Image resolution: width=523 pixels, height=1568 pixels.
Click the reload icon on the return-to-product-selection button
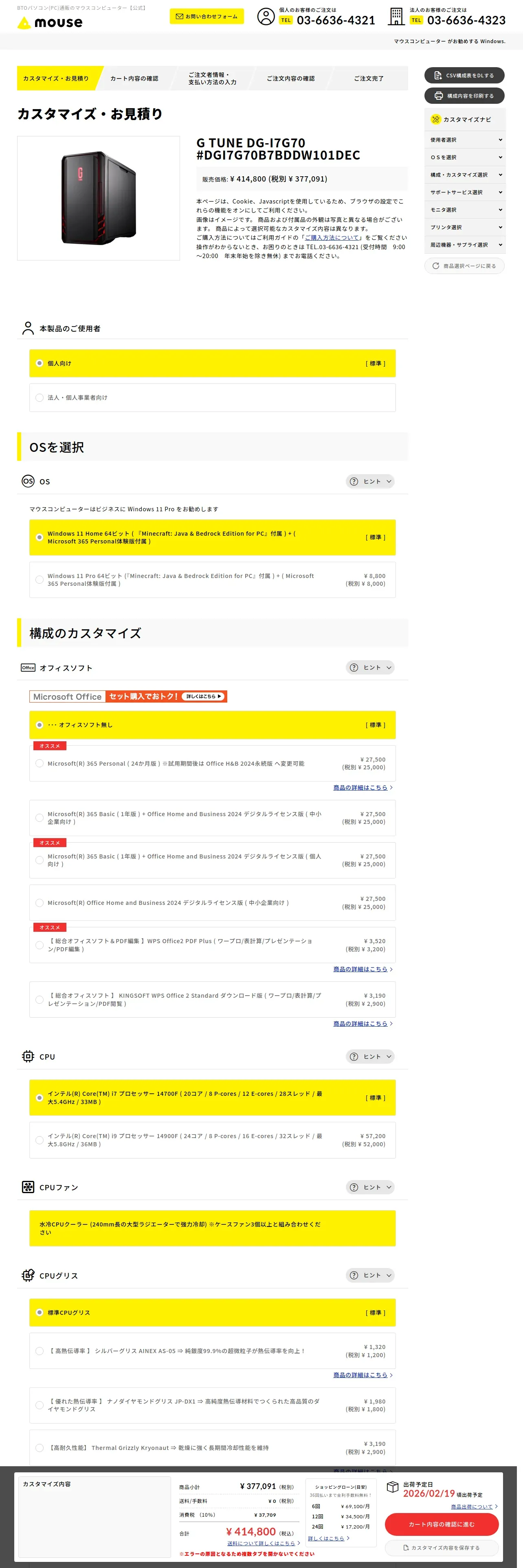[x=435, y=266]
